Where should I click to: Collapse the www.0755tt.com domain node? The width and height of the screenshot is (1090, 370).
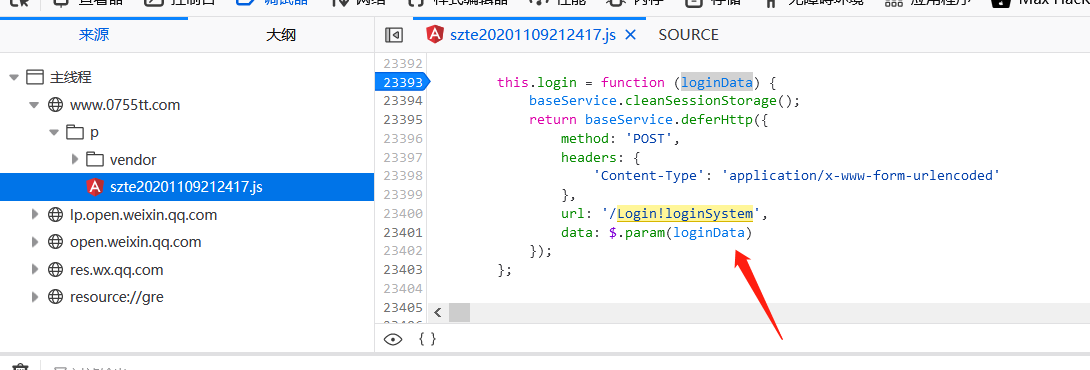(x=35, y=105)
